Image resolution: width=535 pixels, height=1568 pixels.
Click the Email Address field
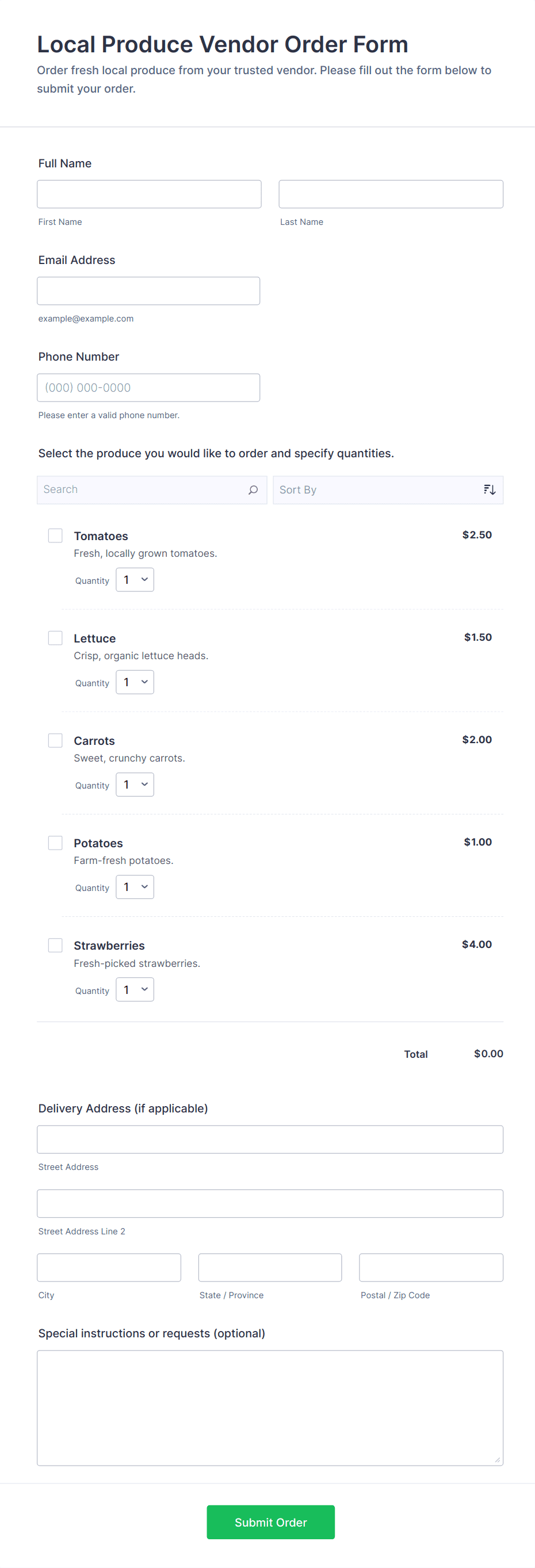[x=148, y=291]
